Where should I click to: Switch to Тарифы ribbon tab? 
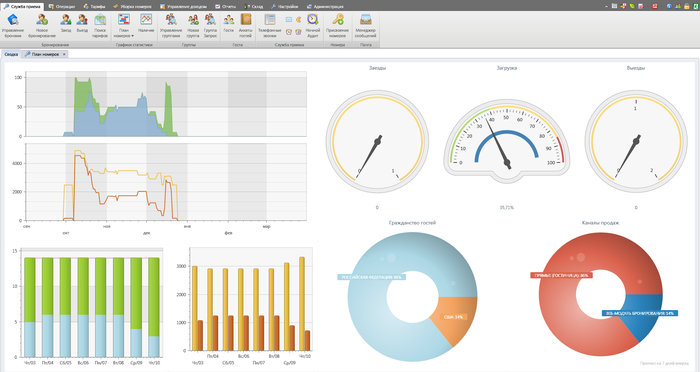pyautogui.click(x=95, y=7)
